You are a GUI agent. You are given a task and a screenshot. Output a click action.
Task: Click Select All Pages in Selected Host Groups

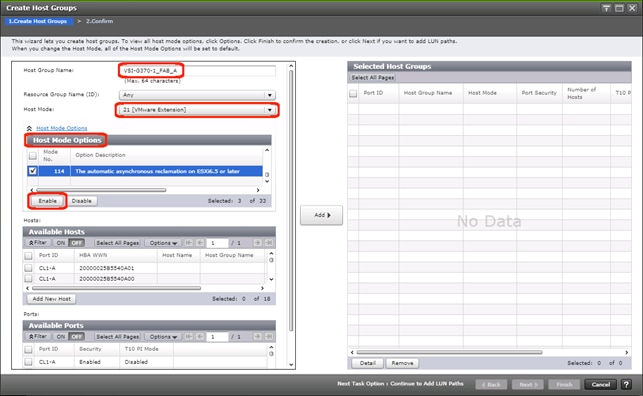(x=373, y=77)
